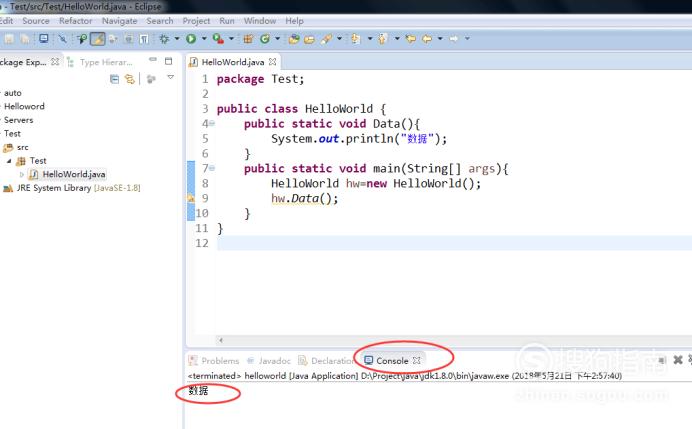Image resolution: width=692 pixels, height=429 pixels.
Task: Open the Package Explorer View Menu triangle
Action: [170, 77]
